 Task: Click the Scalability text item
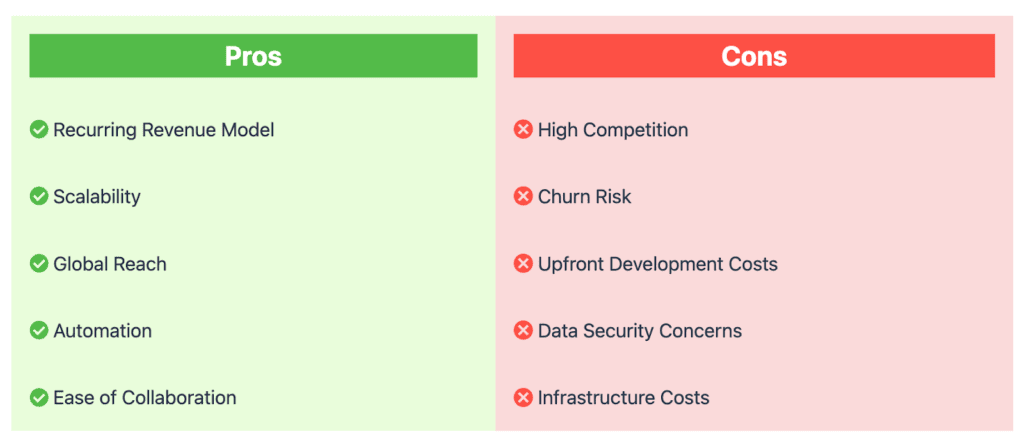97,197
